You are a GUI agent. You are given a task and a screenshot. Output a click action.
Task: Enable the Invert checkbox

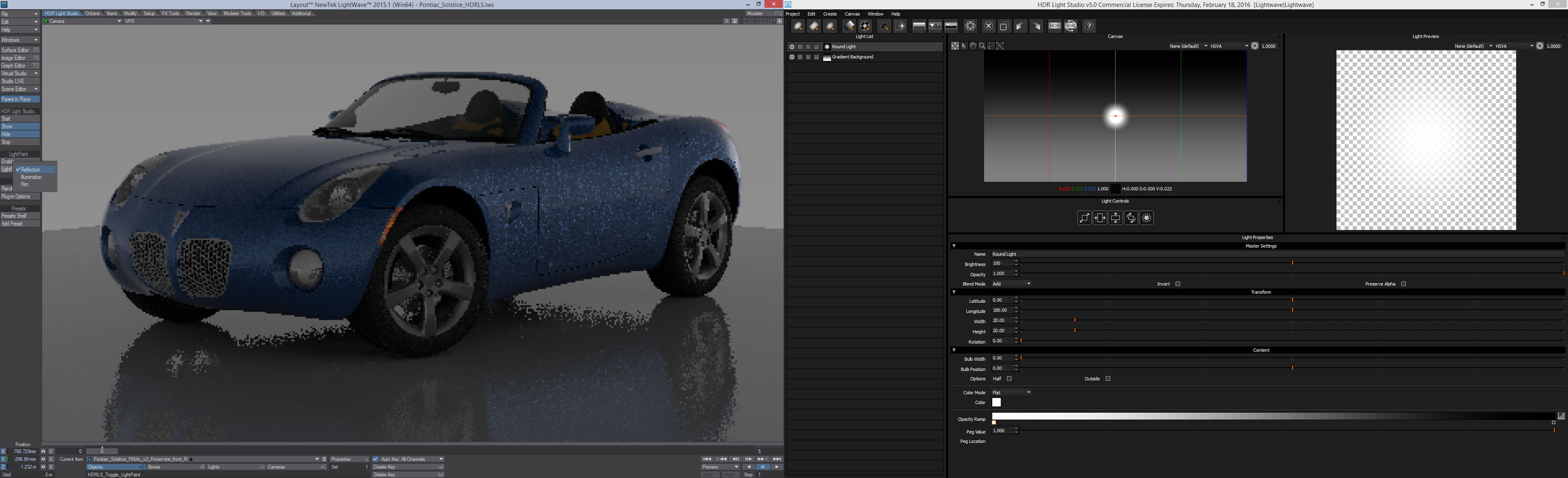pyautogui.click(x=1178, y=284)
